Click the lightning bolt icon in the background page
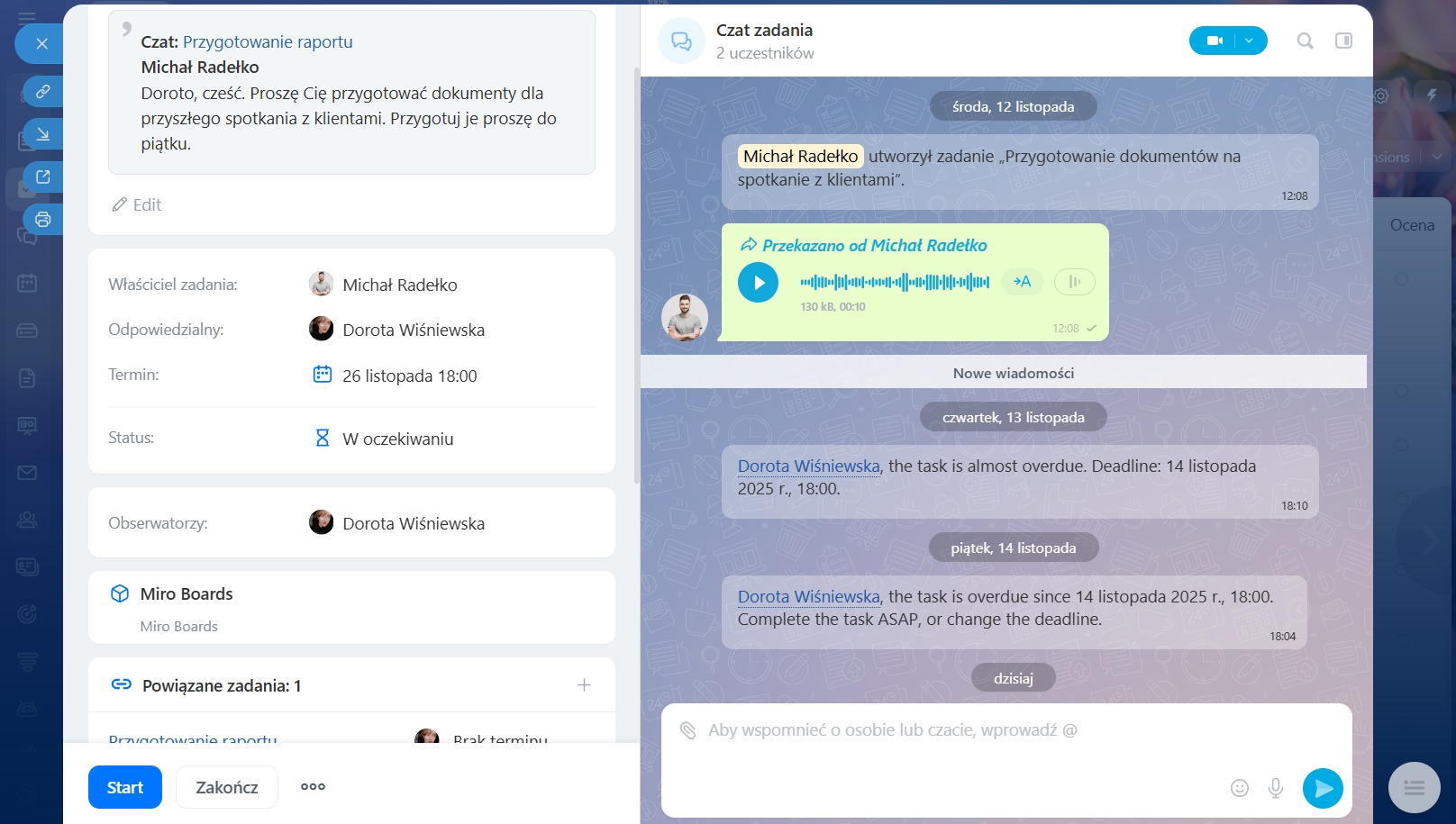Viewport: 1456px width, 824px height. [1432, 95]
